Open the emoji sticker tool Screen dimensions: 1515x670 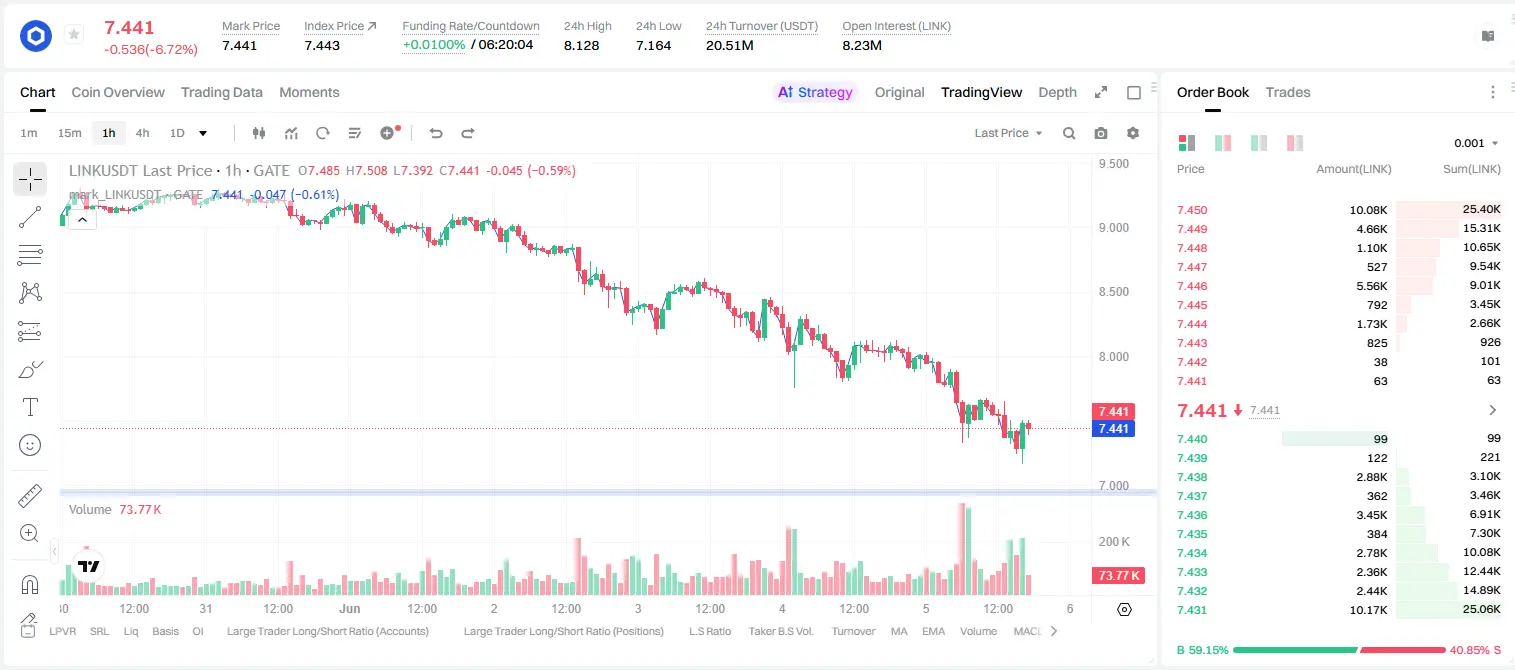[x=30, y=445]
